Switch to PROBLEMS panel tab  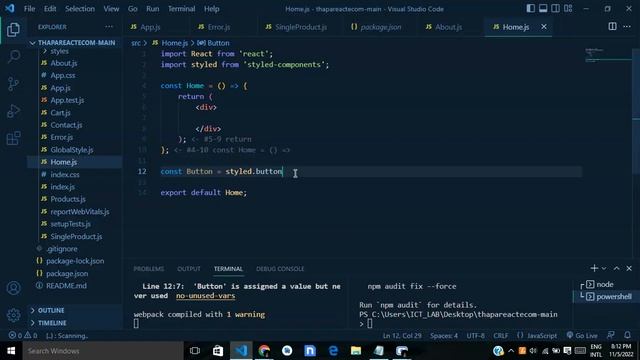coord(149,269)
